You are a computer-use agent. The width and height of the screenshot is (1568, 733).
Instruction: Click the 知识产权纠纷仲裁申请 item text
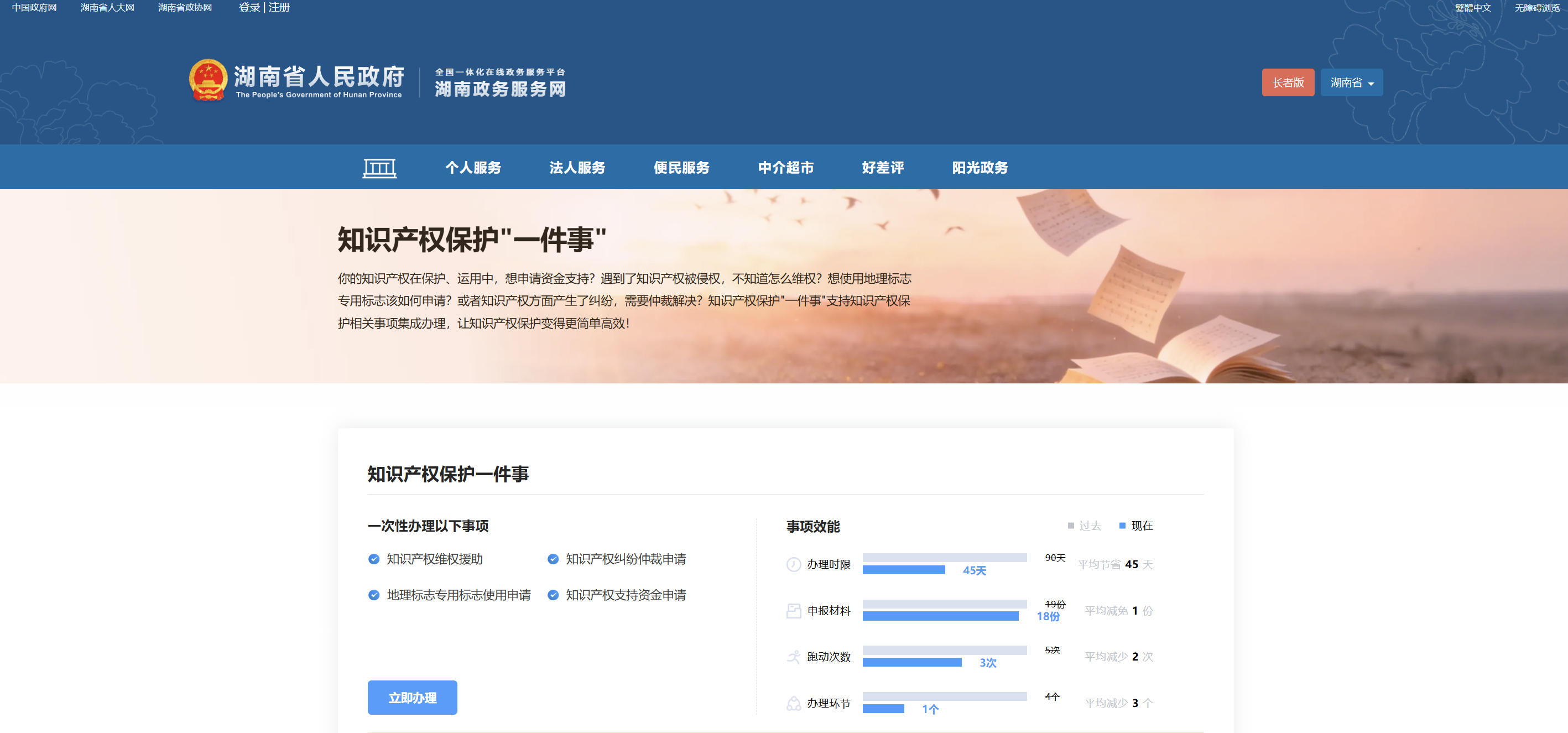tap(626, 559)
